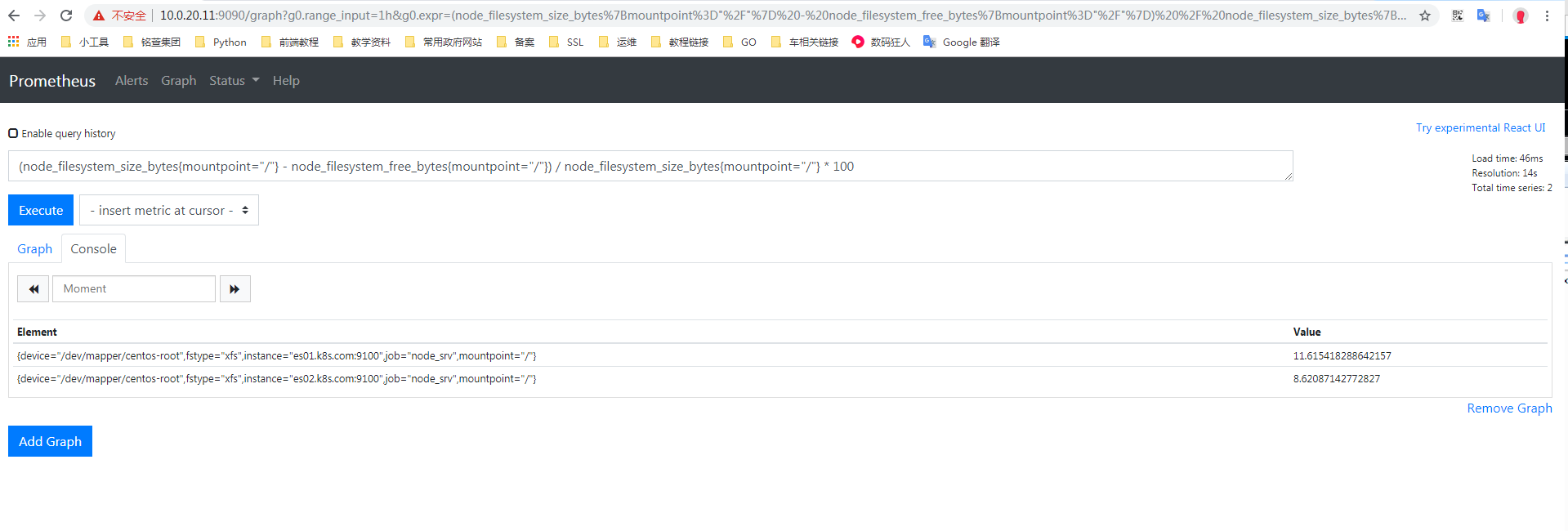Viewport: 1568px width, 531px height.
Task: Click the Total time series: 2 text
Action: [x=1512, y=188]
